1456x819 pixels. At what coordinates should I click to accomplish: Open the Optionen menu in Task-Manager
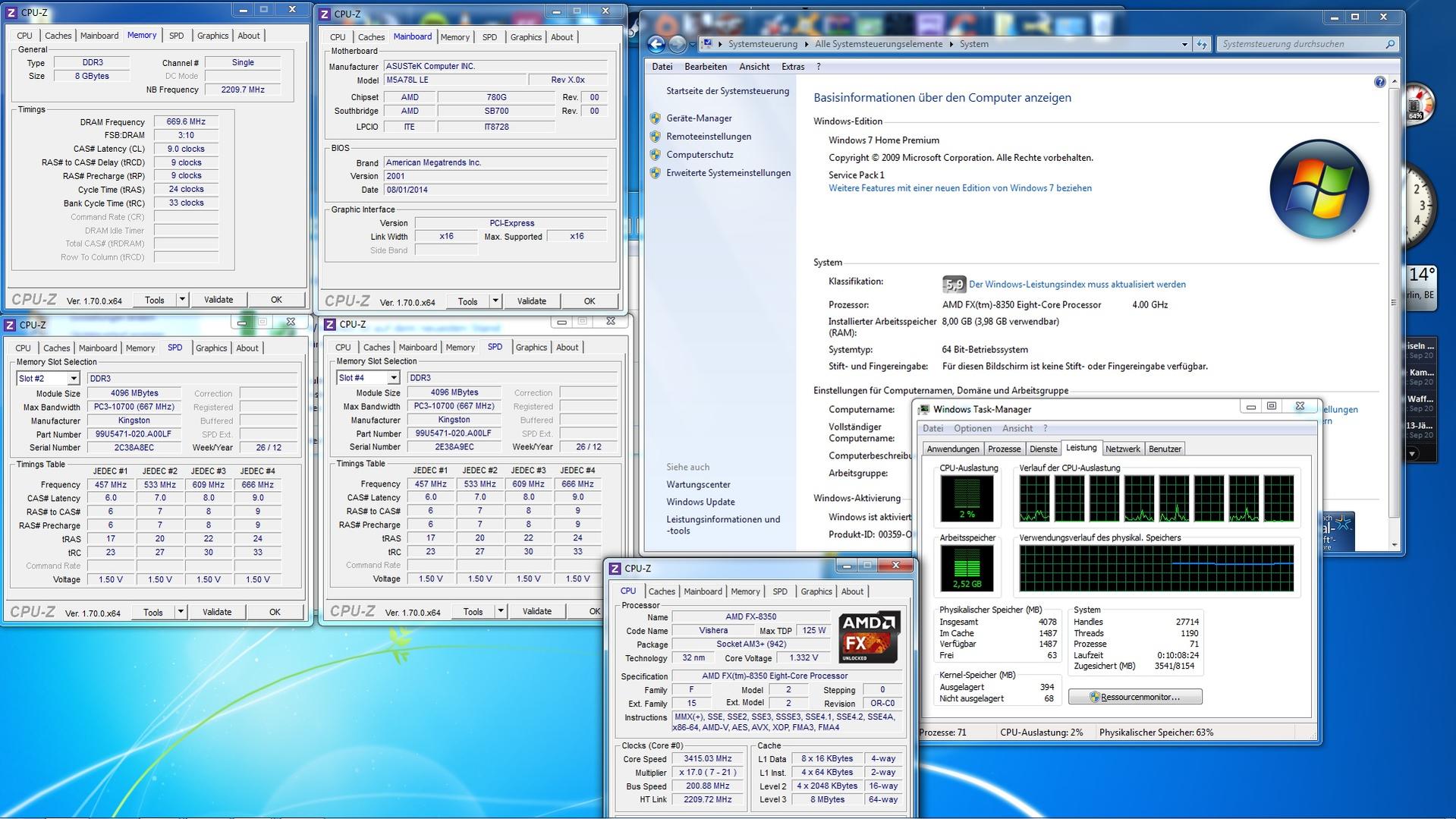click(x=973, y=429)
